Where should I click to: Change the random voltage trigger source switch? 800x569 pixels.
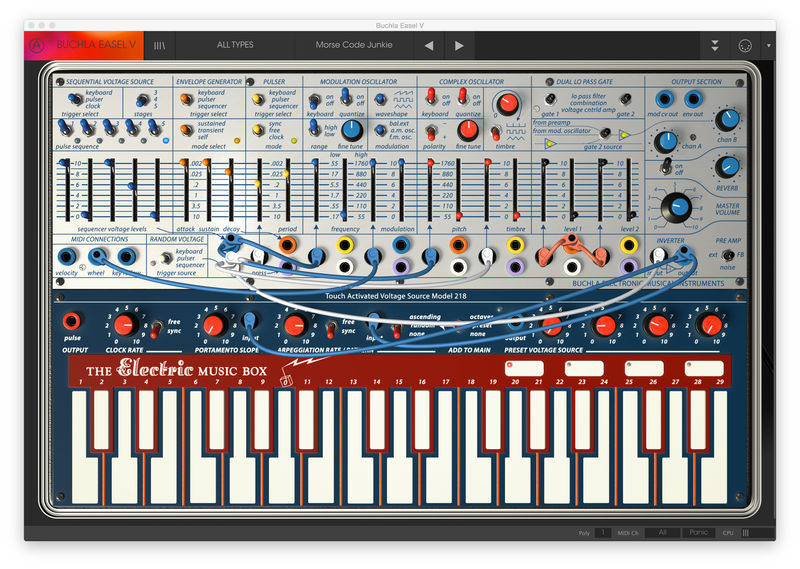point(166,258)
